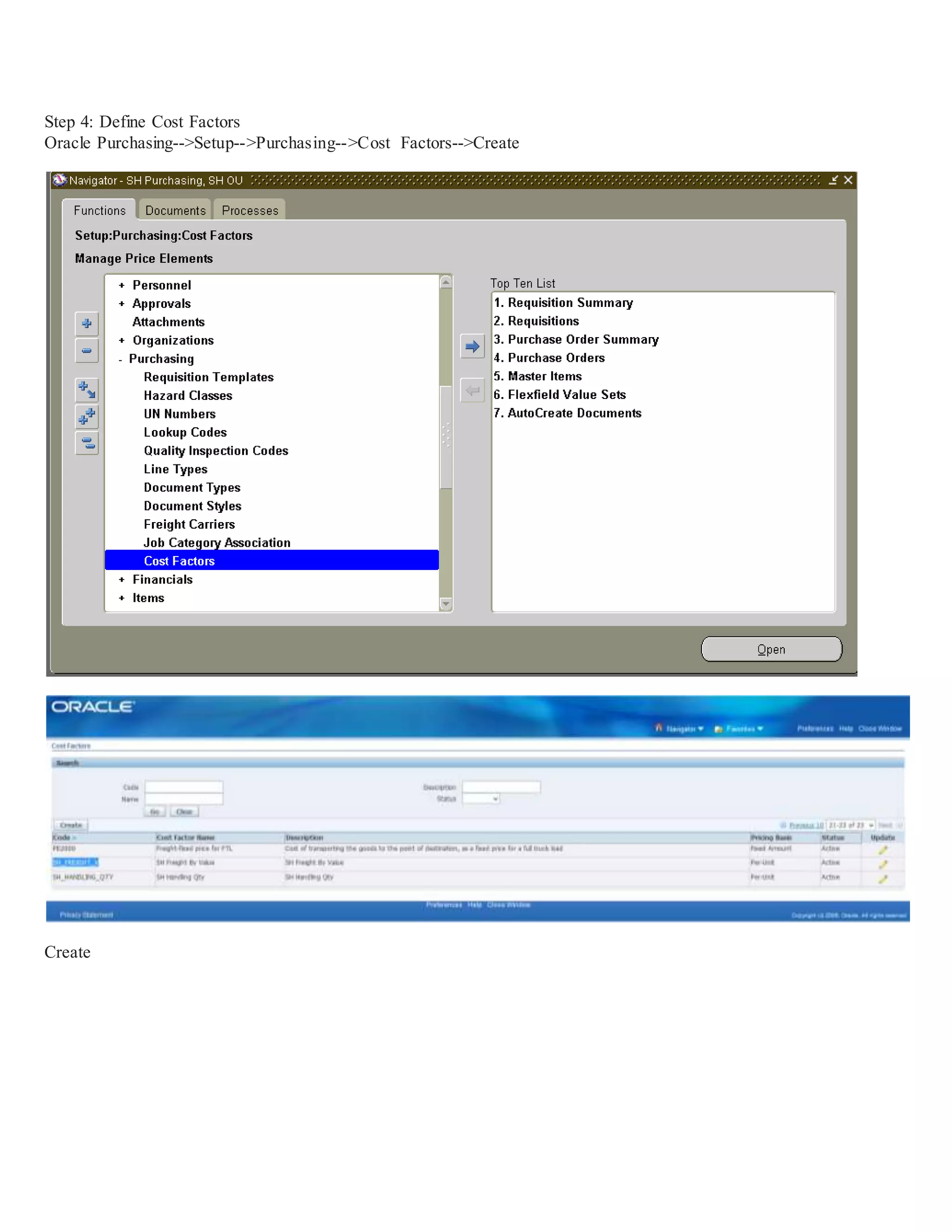Select 6. Flexfield Value Sets entry

tap(560, 395)
